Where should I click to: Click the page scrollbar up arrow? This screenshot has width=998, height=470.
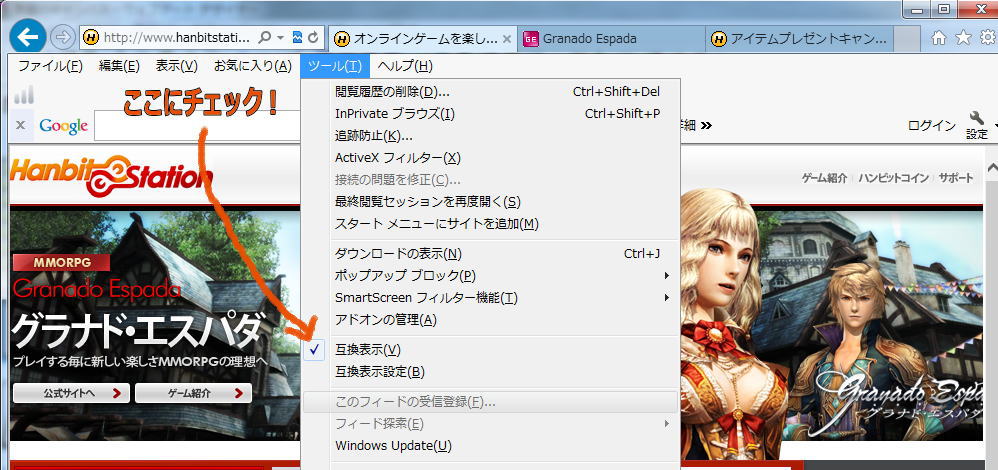(991, 168)
